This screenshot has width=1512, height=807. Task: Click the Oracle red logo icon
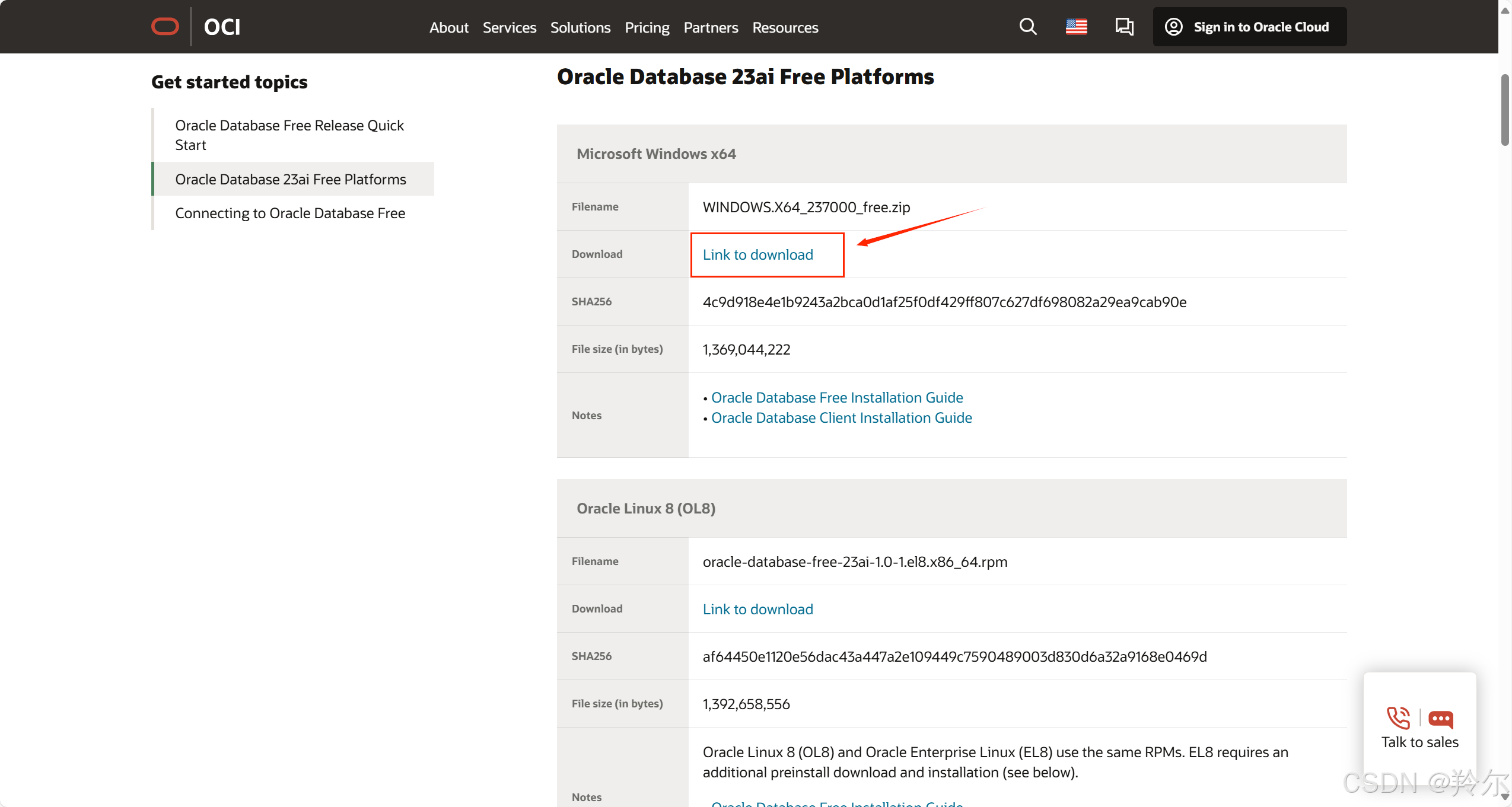pos(165,27)
